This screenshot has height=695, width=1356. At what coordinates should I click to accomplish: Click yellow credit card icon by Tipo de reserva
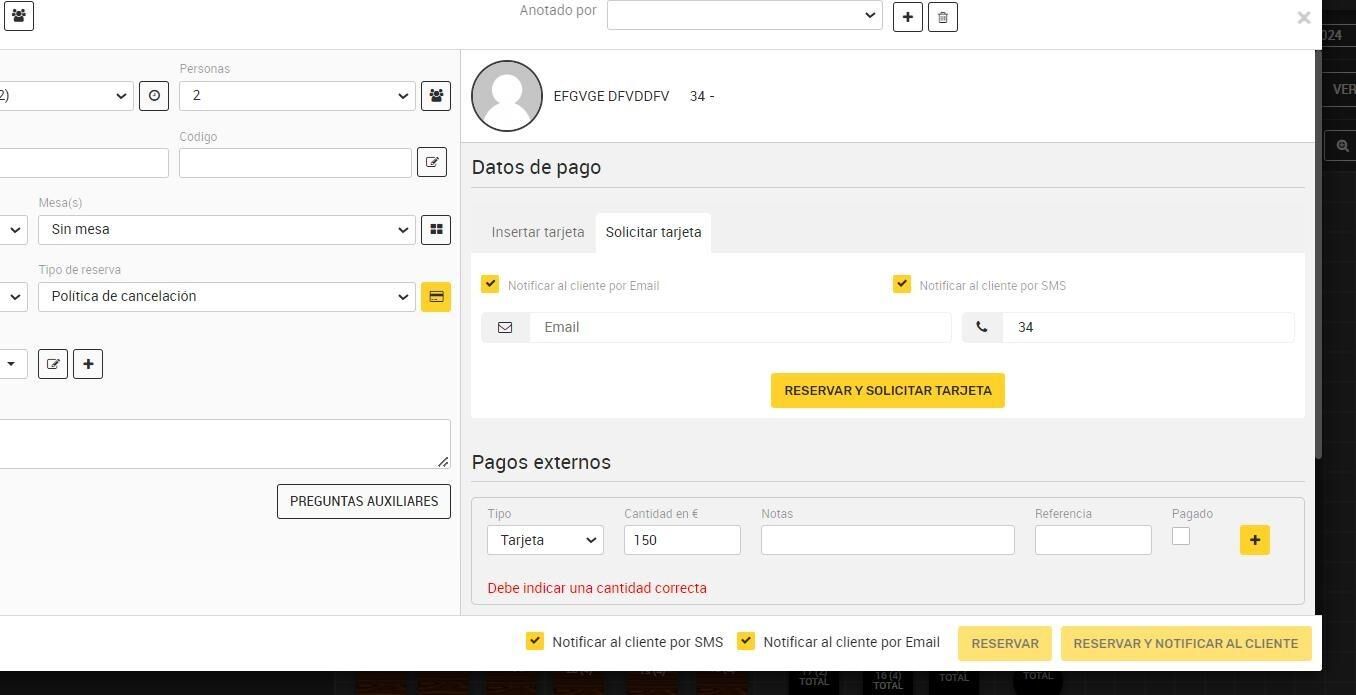coord(436,297)
